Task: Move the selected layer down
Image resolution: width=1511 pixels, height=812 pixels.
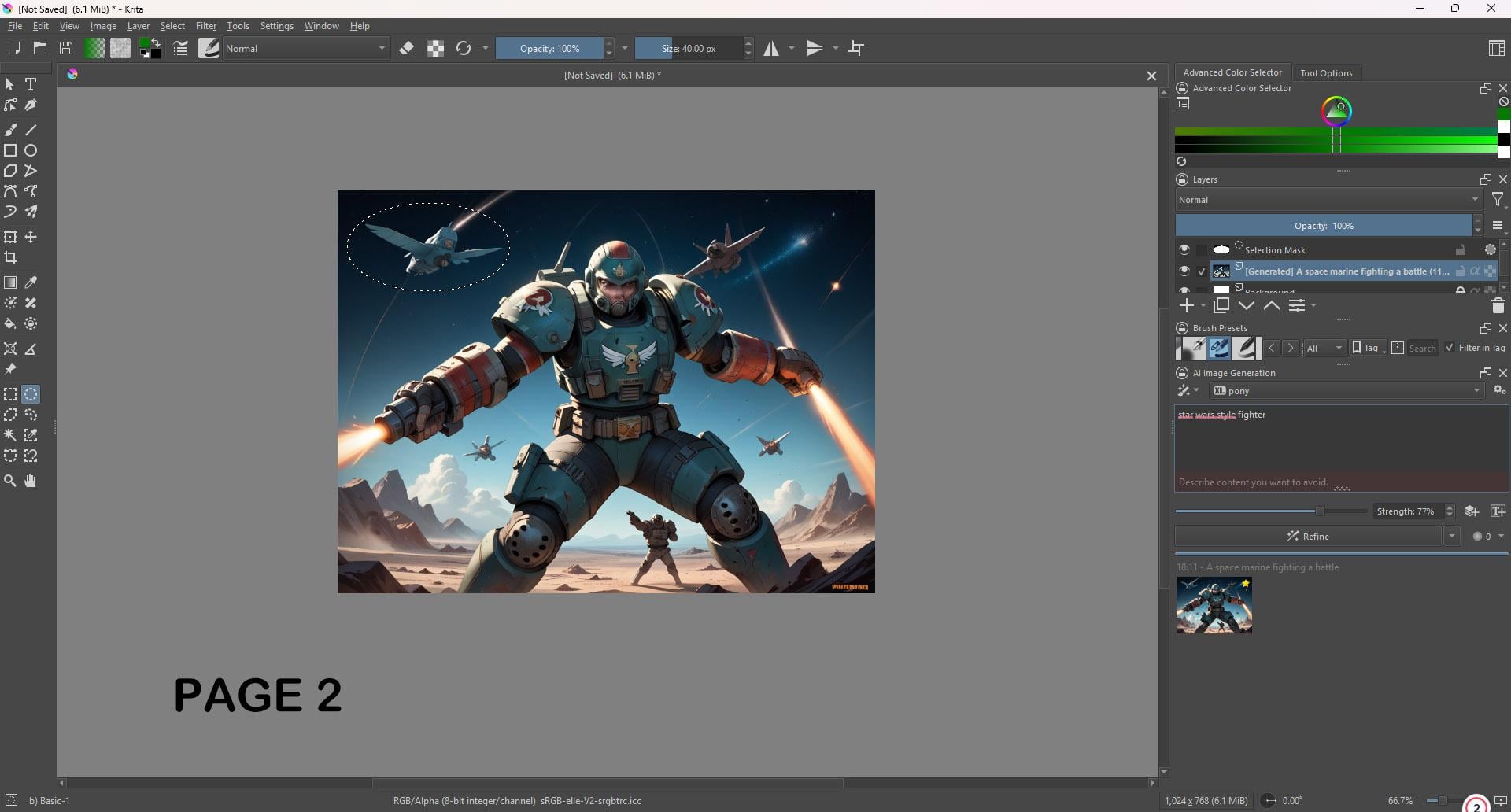Action: pos(1247,305)
